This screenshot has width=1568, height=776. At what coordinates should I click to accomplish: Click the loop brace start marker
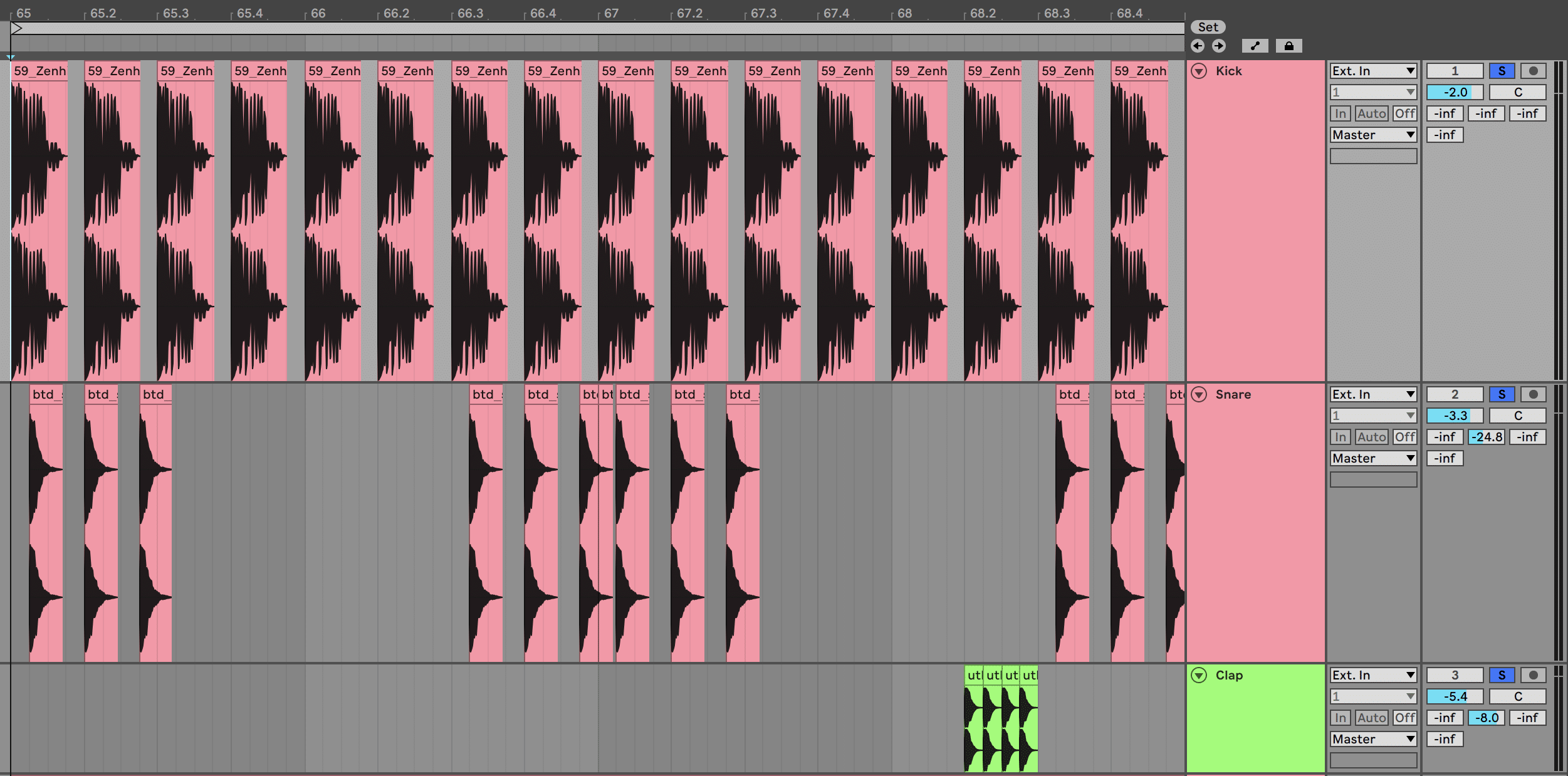17,28
